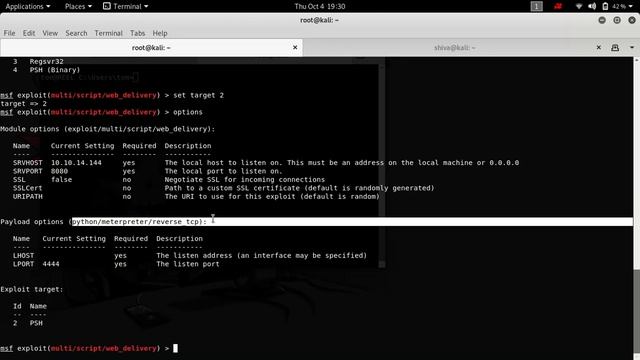The image size is (640, 360).
Task: Click the new tab icon
Action: (615, 48)
